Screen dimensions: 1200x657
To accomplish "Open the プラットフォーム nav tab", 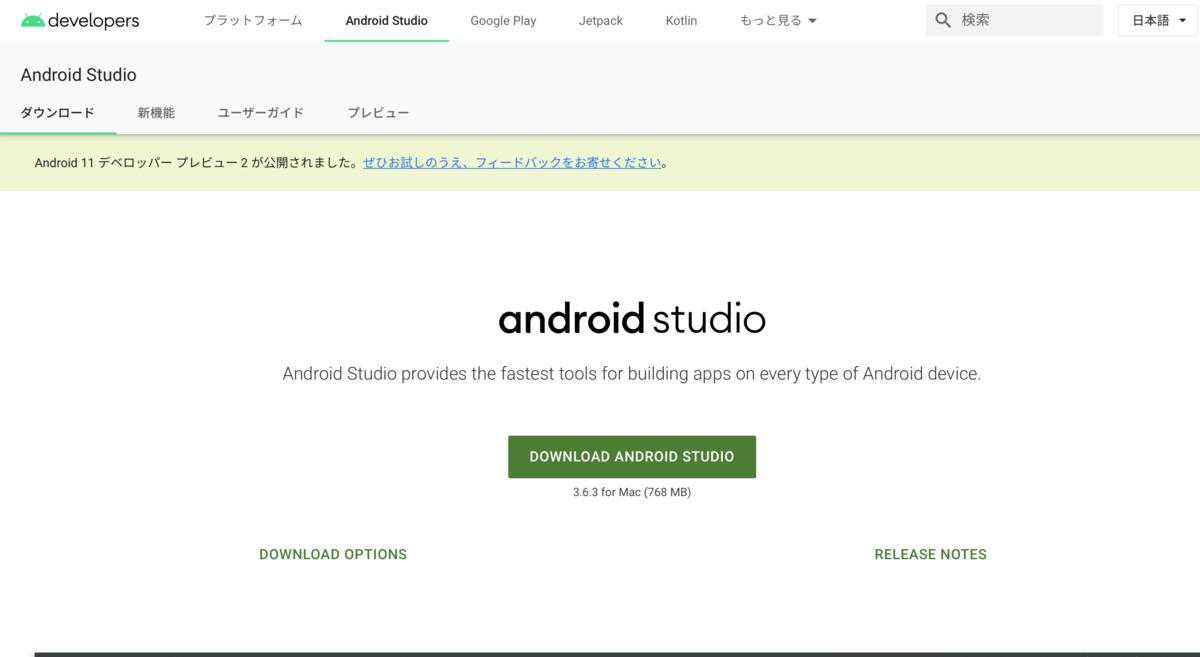I will (253, 20).
